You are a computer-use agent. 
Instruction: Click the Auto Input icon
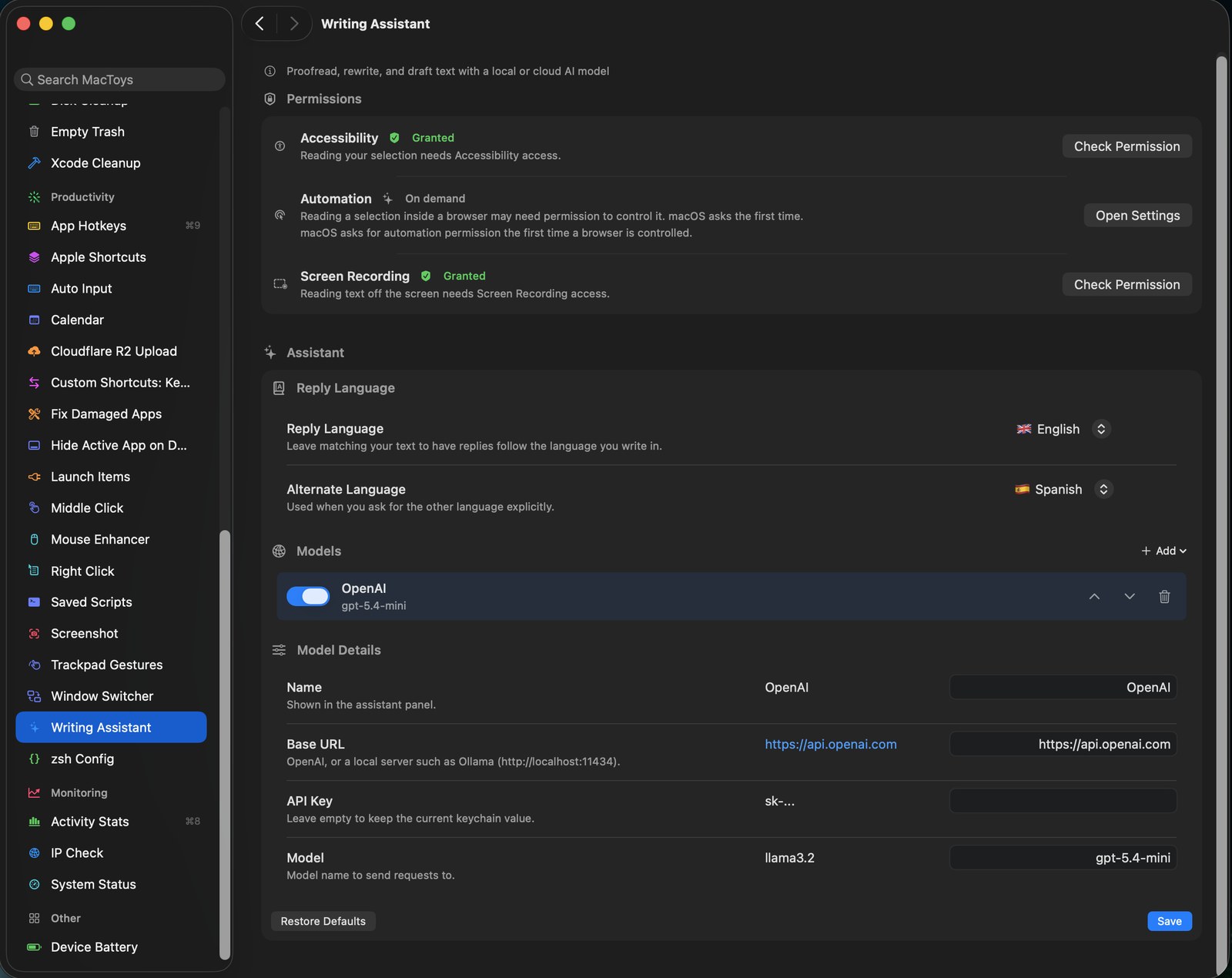click(34, 289)
